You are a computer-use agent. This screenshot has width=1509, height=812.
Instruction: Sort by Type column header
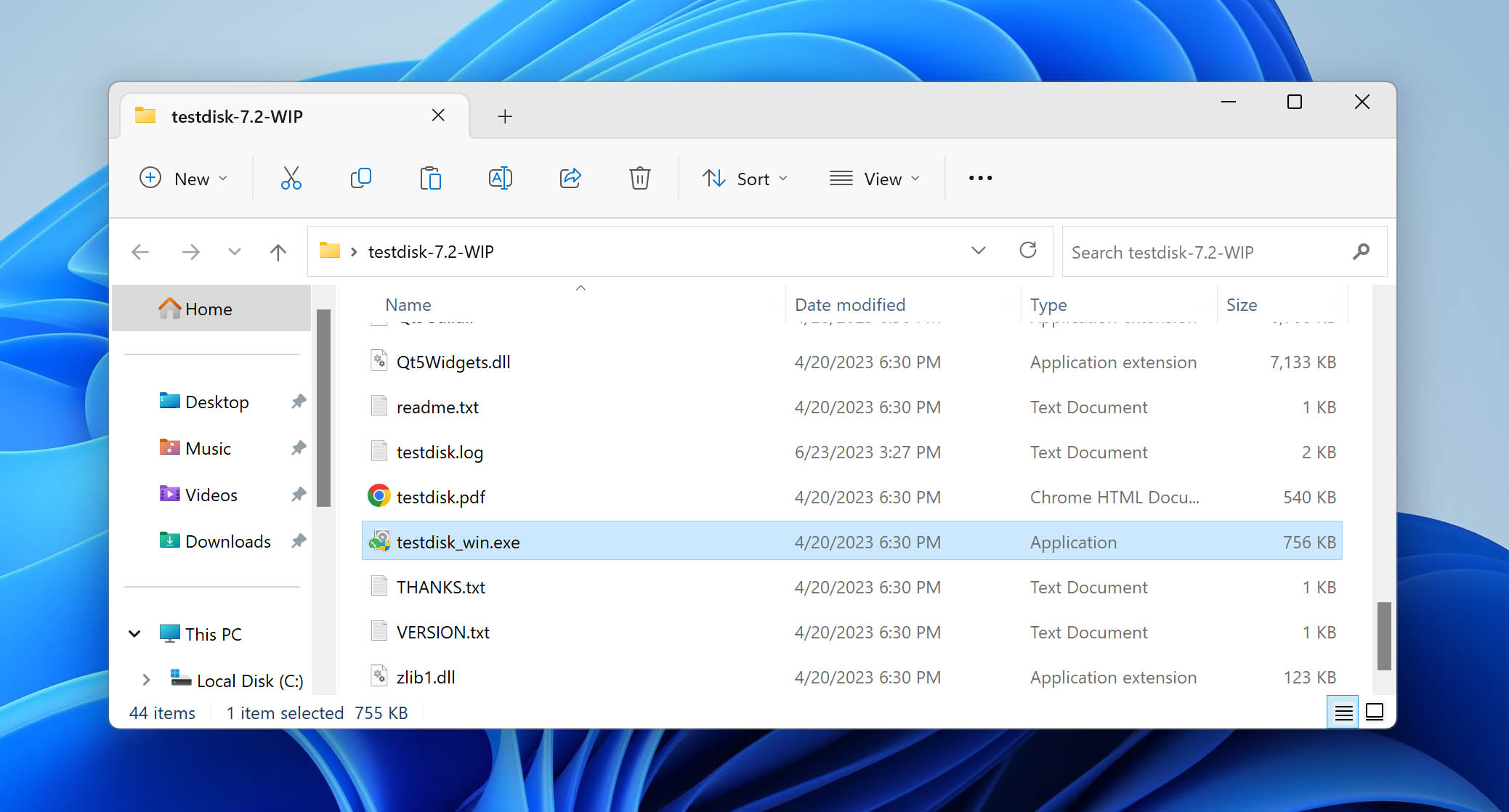[x=1048, y=304]
